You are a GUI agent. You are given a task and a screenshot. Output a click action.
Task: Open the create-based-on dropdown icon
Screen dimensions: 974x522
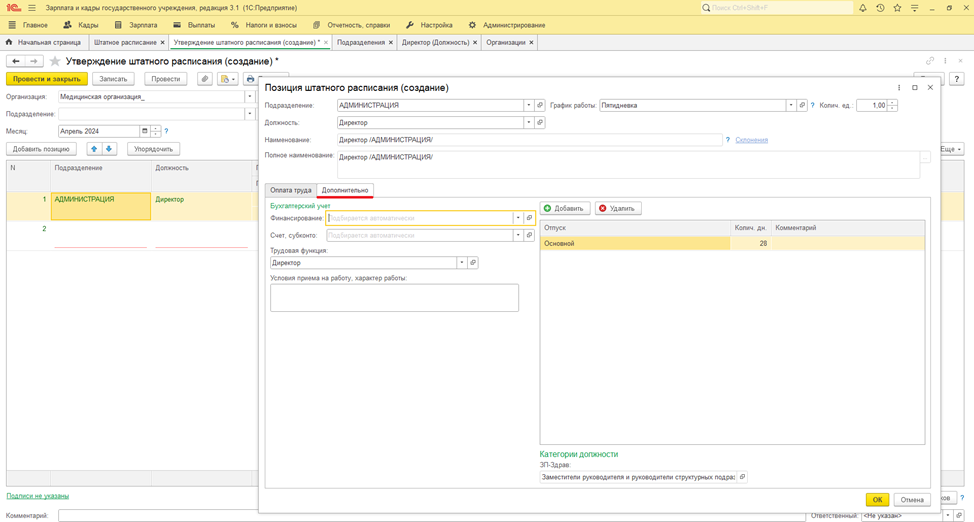click(228, 79)
